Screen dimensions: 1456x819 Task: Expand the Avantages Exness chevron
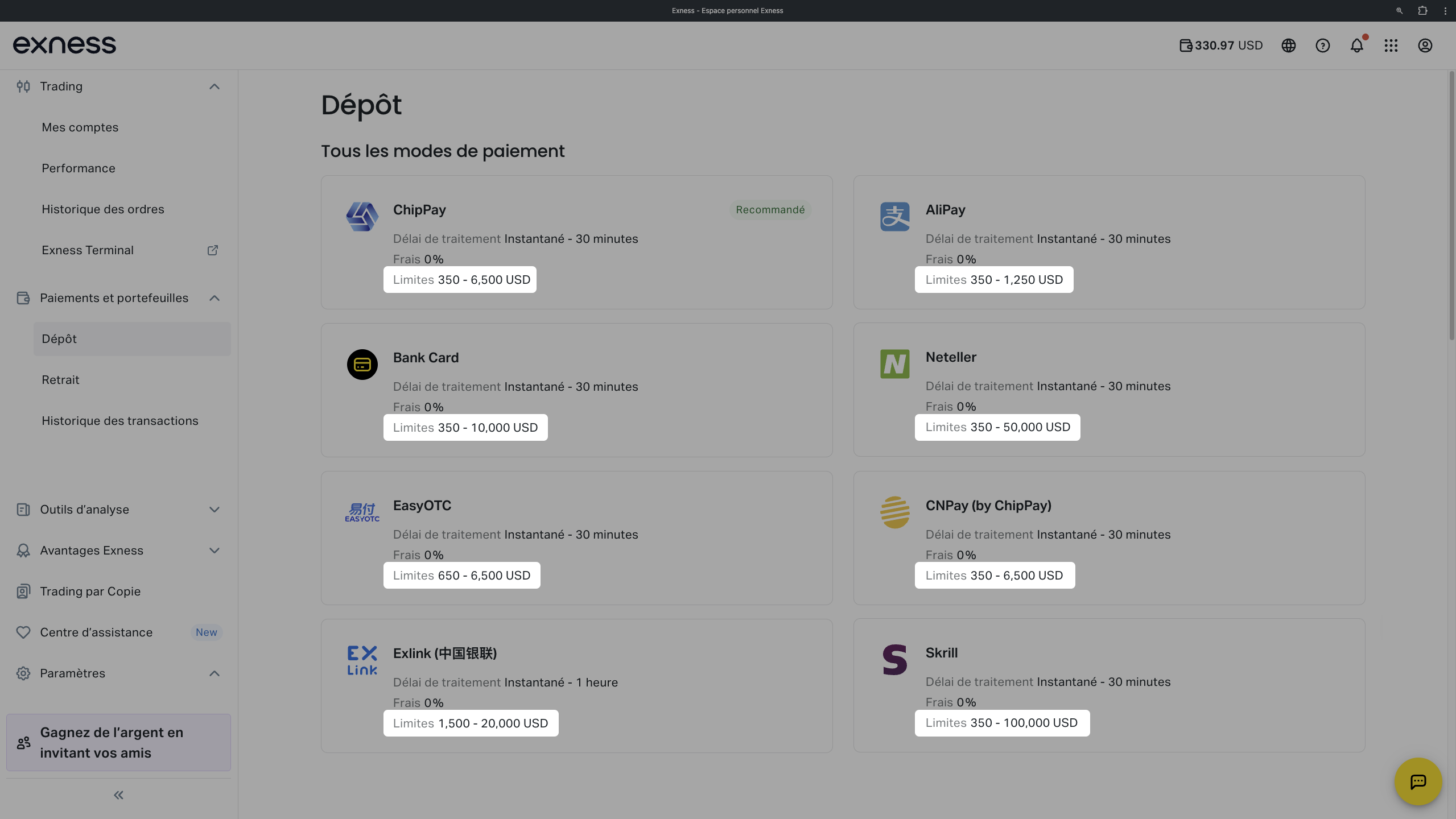[x=215, y=551]
